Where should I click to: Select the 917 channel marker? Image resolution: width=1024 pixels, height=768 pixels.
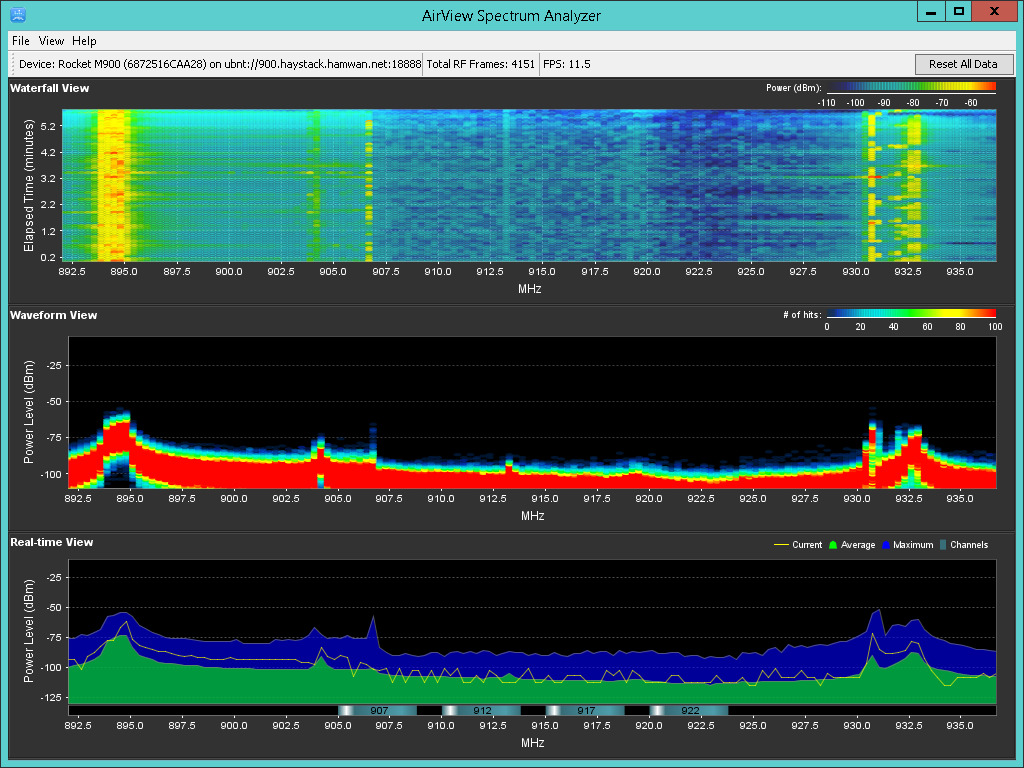[585, 710]
